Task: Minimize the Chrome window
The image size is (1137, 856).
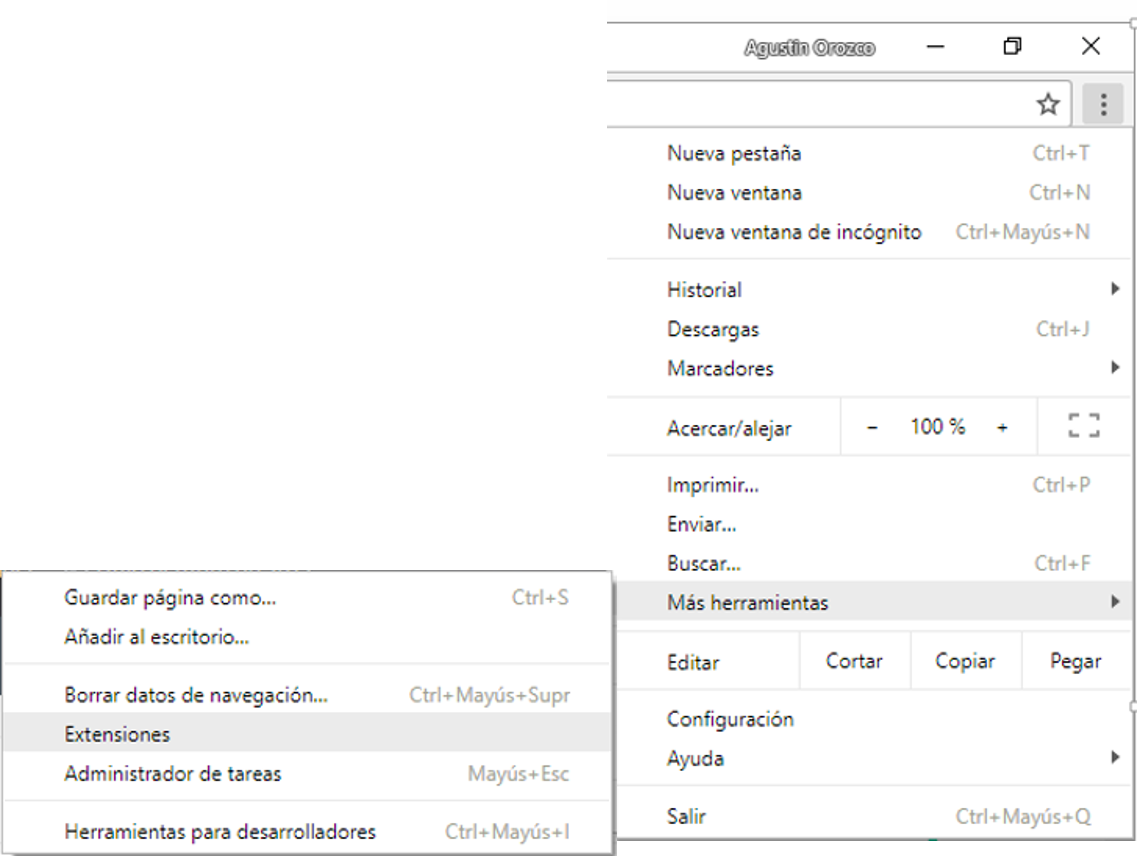Action: click(x=935, y=47)
